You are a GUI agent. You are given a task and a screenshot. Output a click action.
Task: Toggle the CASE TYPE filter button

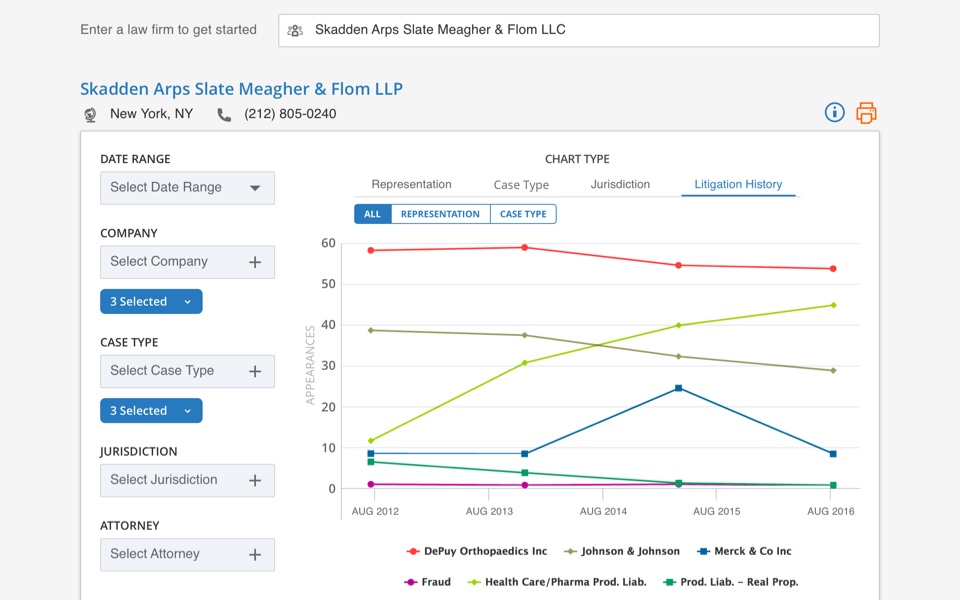523,214
